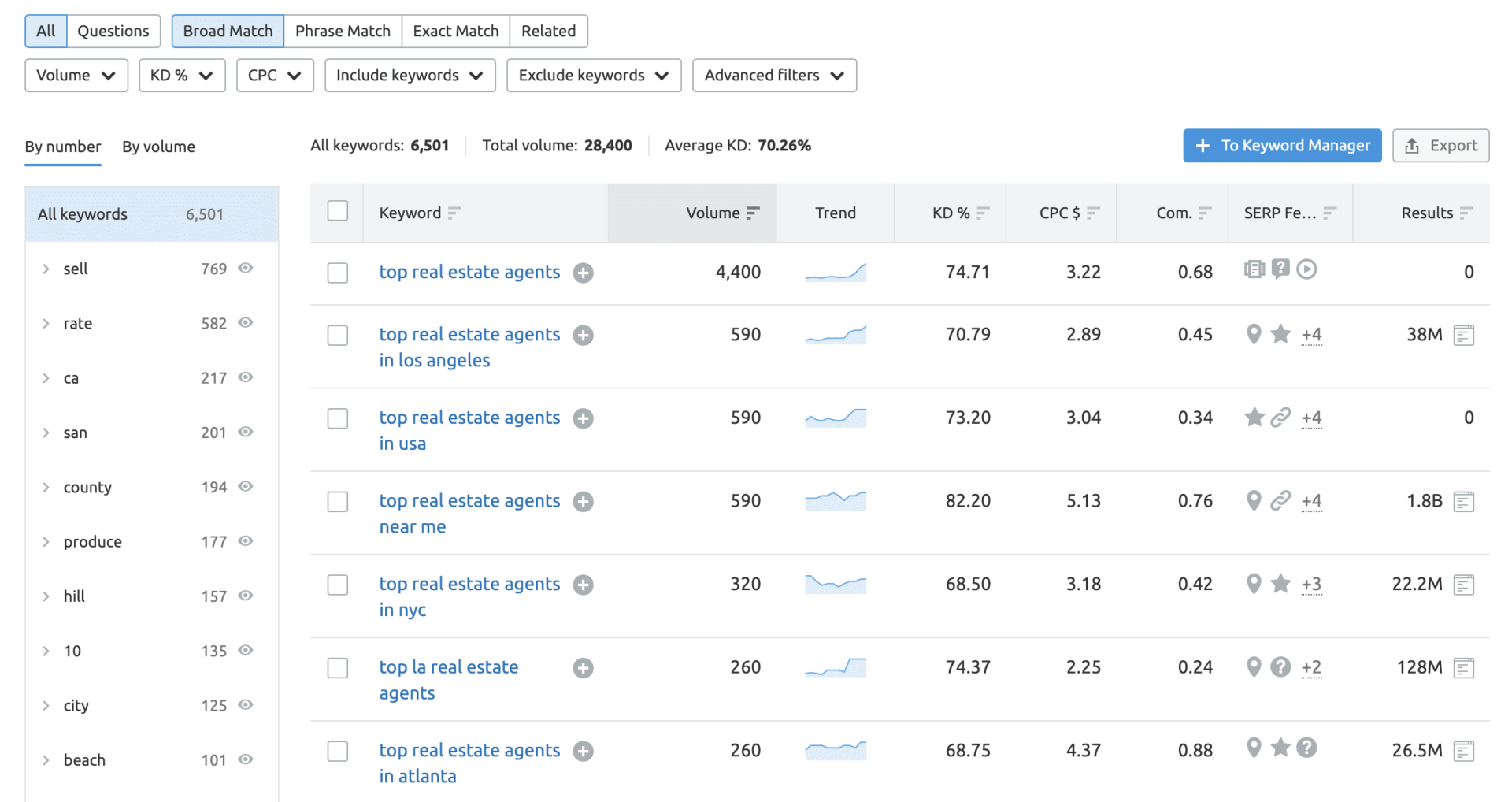
Task: Open the Advanced filters dropdown
Action: [x=774, y=76]
